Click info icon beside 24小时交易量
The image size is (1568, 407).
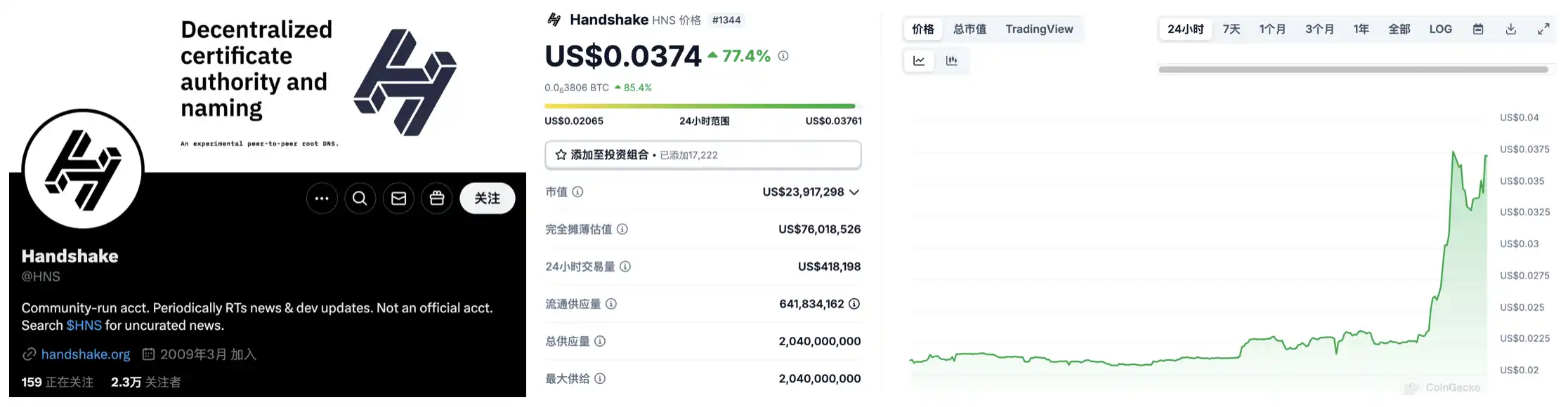[x=625, y=267]
